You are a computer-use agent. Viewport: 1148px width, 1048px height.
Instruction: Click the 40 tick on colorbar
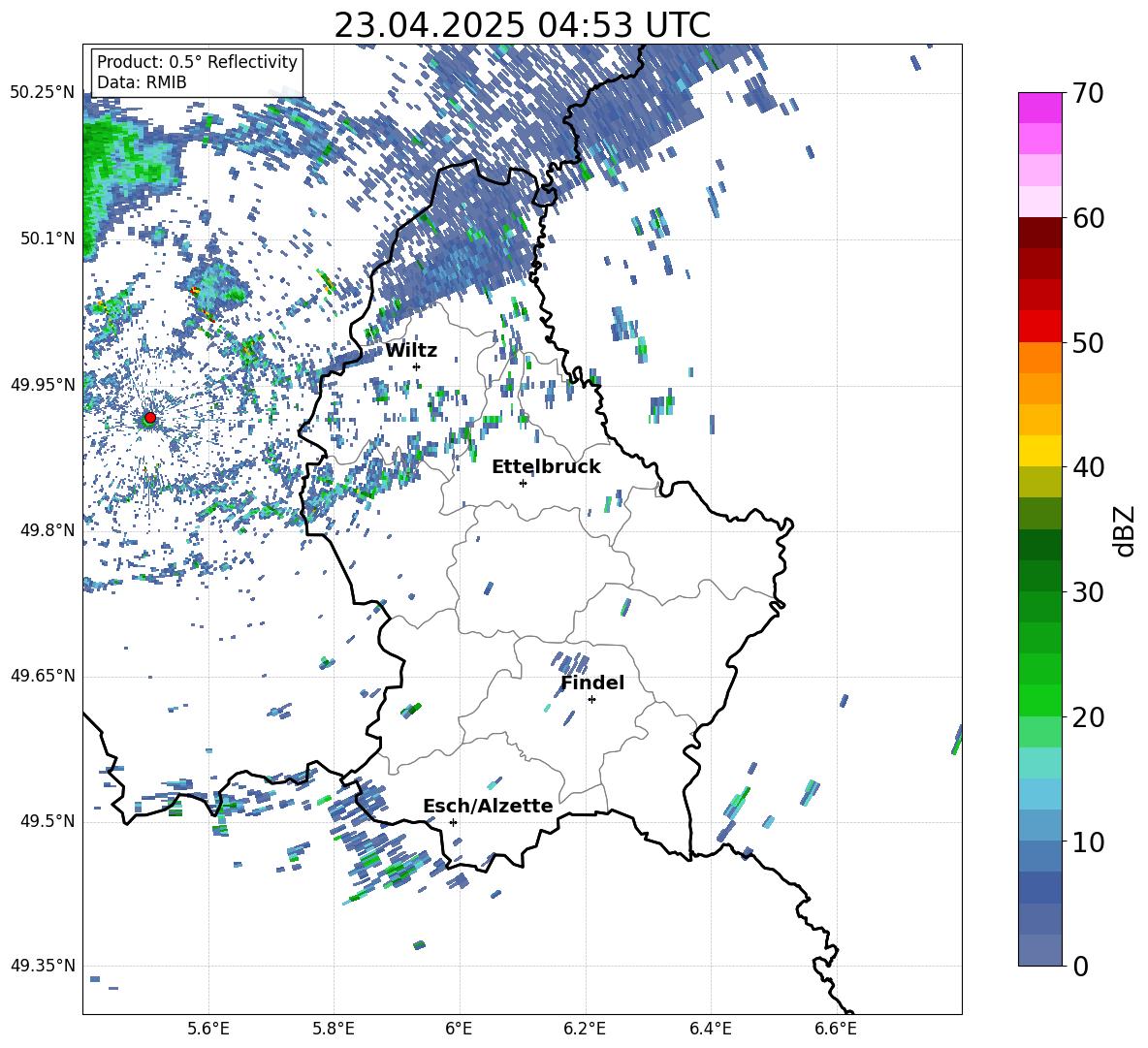[1087, 467]
